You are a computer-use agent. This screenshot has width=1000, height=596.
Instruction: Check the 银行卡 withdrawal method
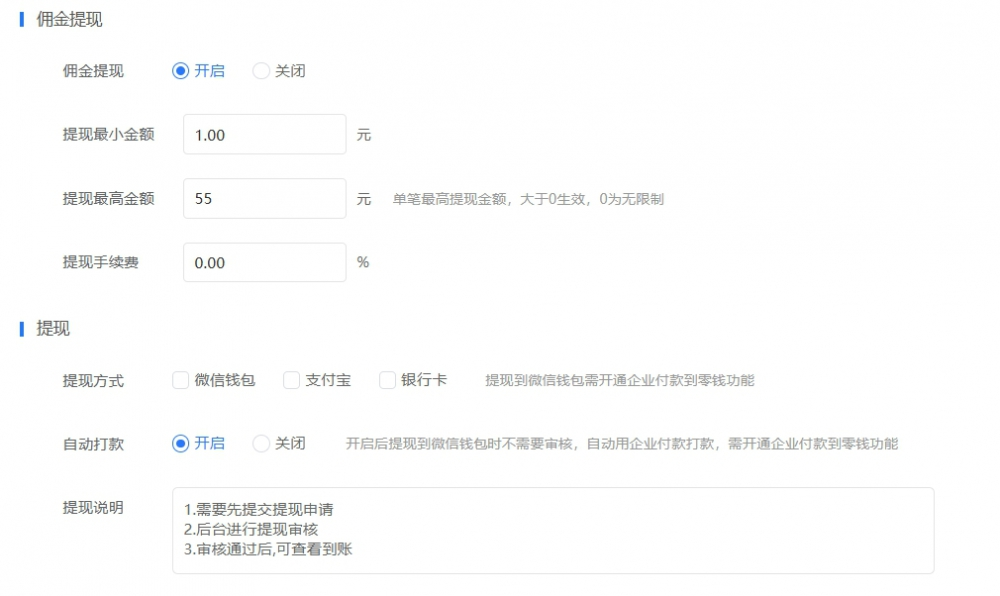[x=386, y=380]
